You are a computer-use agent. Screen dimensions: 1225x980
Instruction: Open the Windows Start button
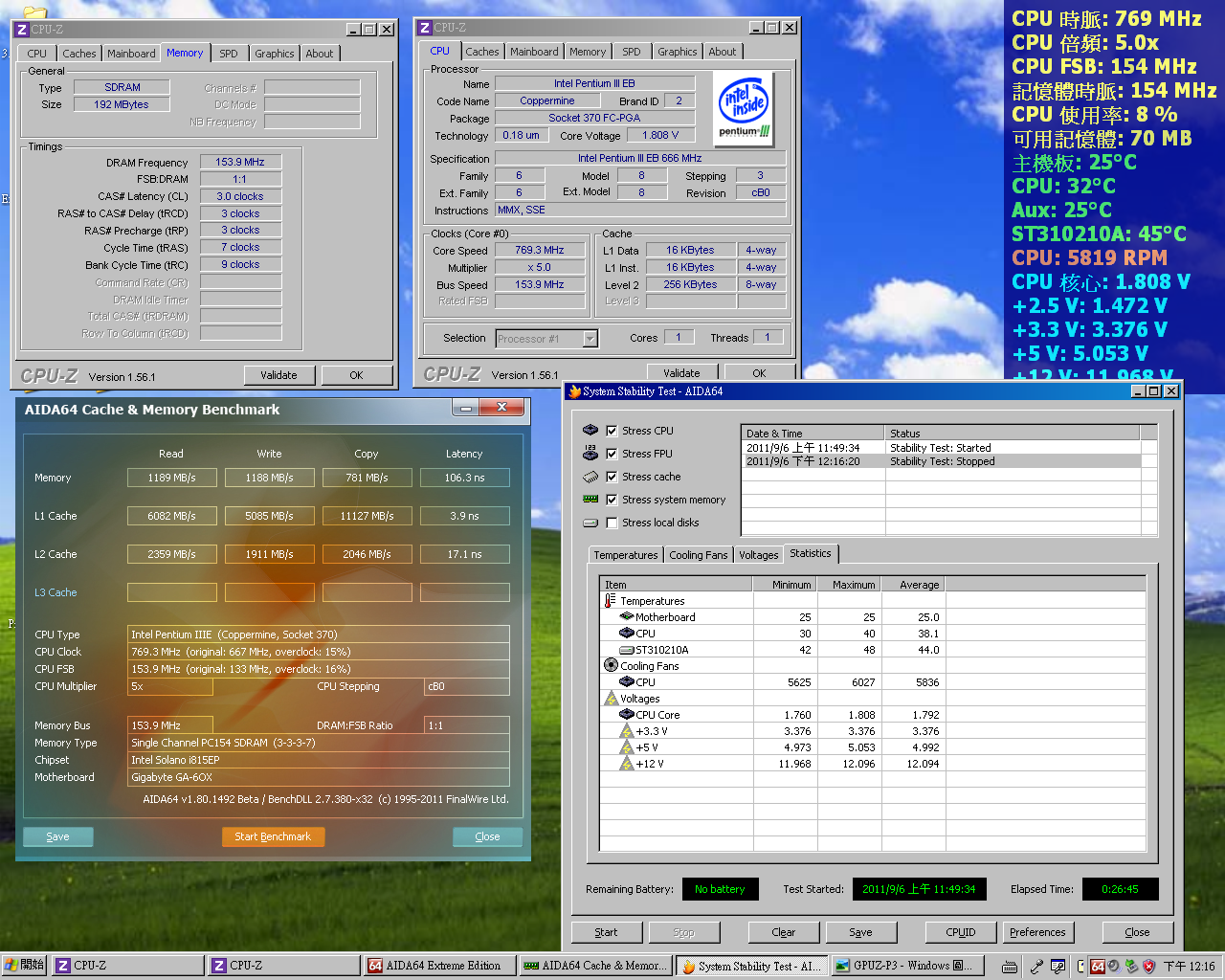pos(24,966)
